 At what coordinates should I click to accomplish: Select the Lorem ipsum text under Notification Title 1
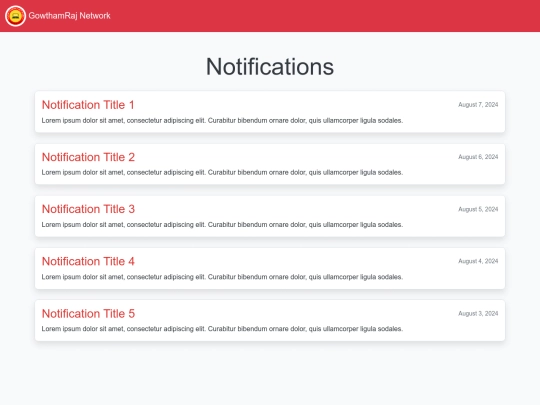(x=222, y=121)
